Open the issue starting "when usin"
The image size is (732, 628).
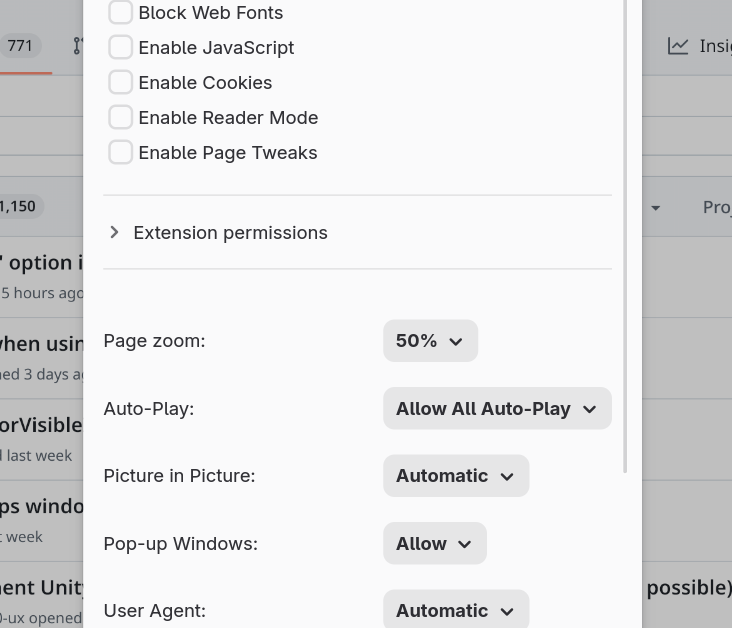[41, 343]
